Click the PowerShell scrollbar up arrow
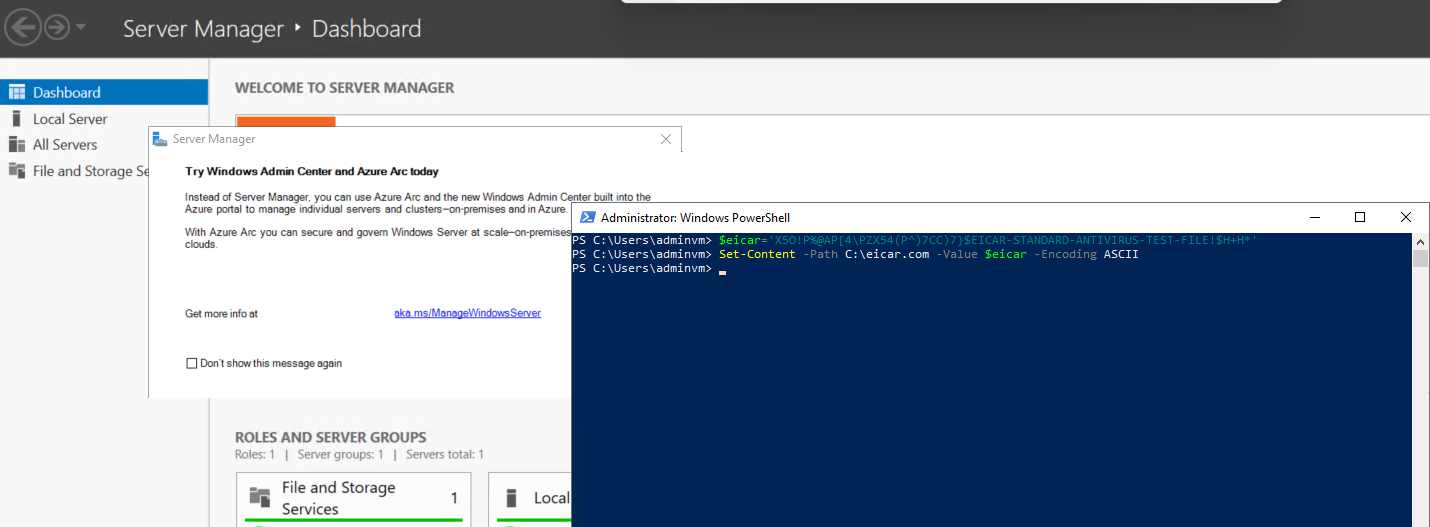This screenshot has height=527, width=1430. coord(1421,241)
